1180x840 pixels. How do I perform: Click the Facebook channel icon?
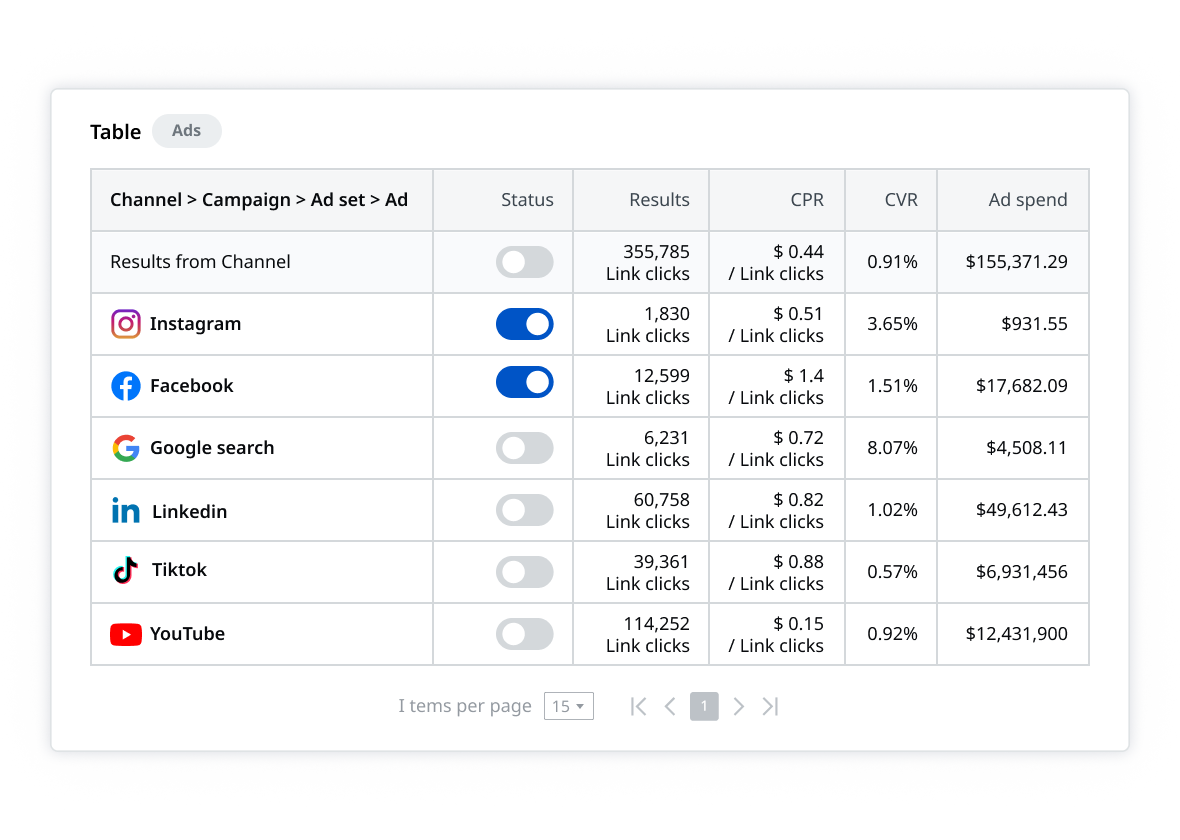125,386
